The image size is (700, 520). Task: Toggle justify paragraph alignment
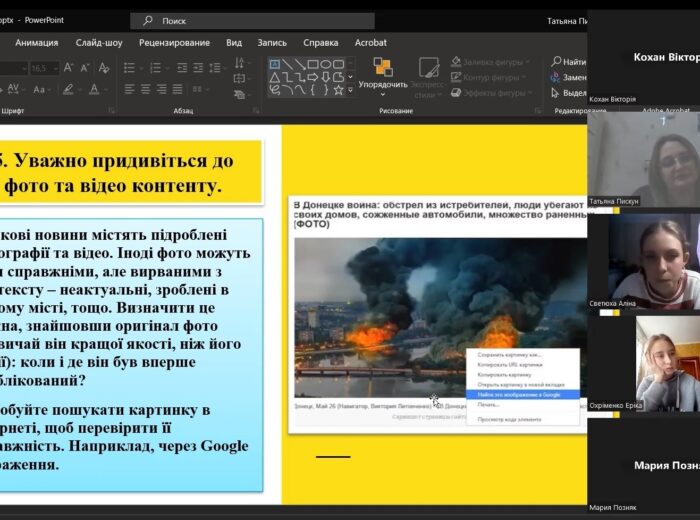[x=176, y=90]
